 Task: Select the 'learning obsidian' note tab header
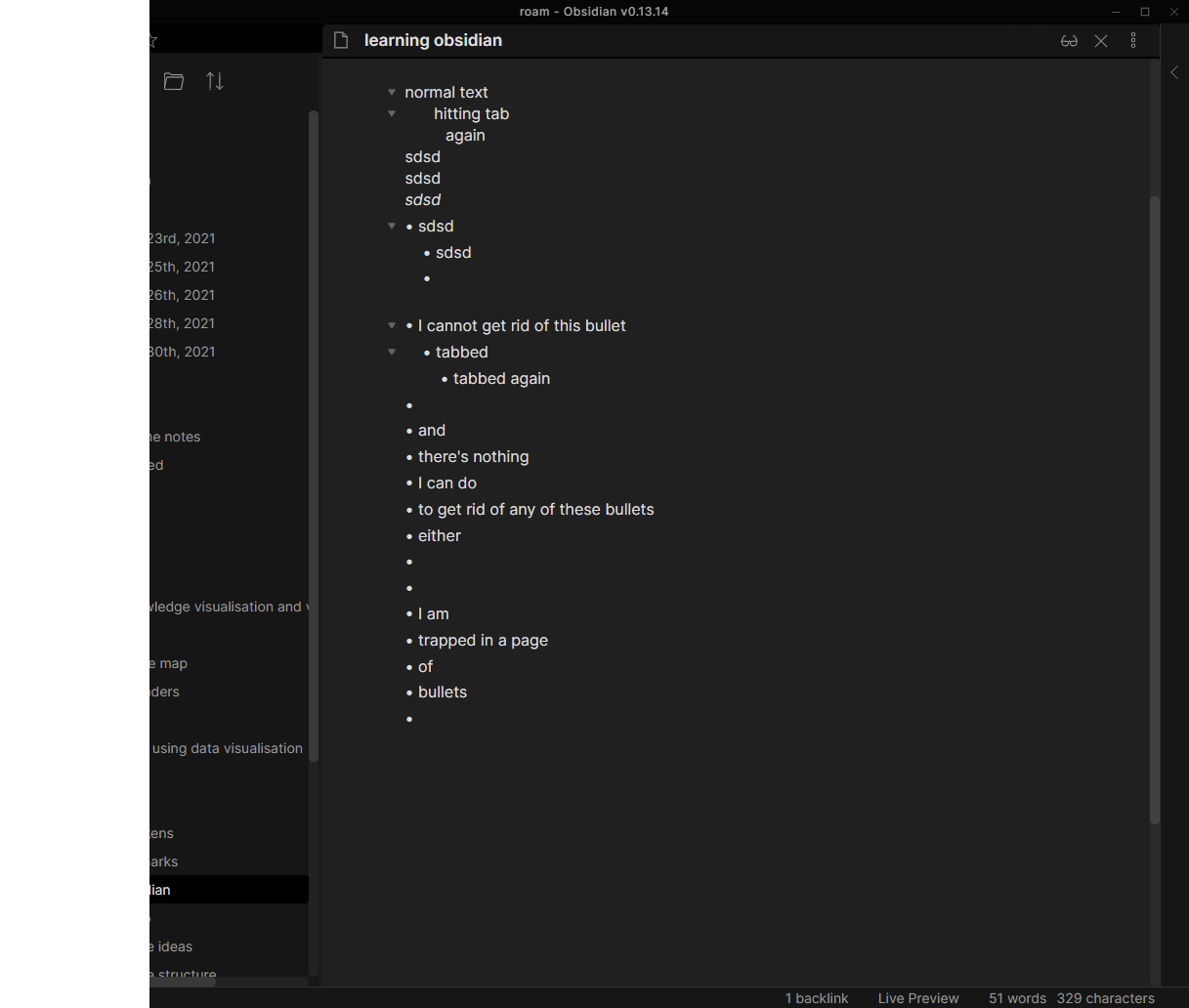[433, 40]
